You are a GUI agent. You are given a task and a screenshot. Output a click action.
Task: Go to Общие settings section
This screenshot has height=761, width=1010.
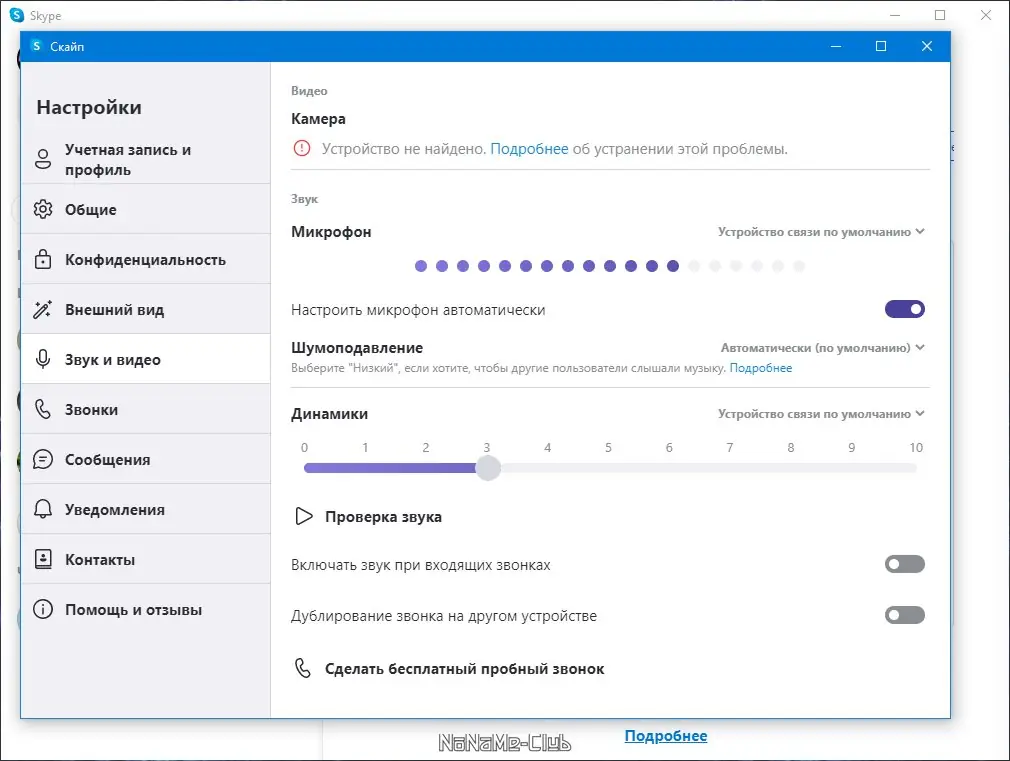point(146,209)
